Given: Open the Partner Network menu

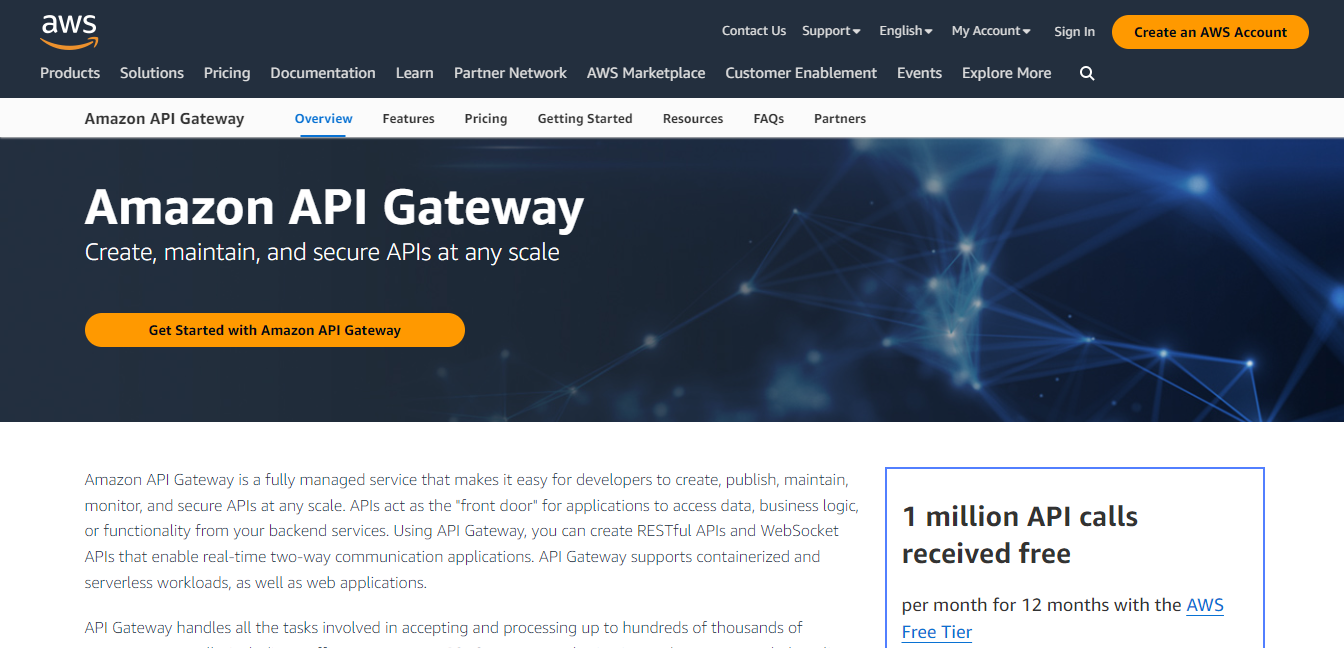Looking at the screenshot, I should (x=510, y=73).
